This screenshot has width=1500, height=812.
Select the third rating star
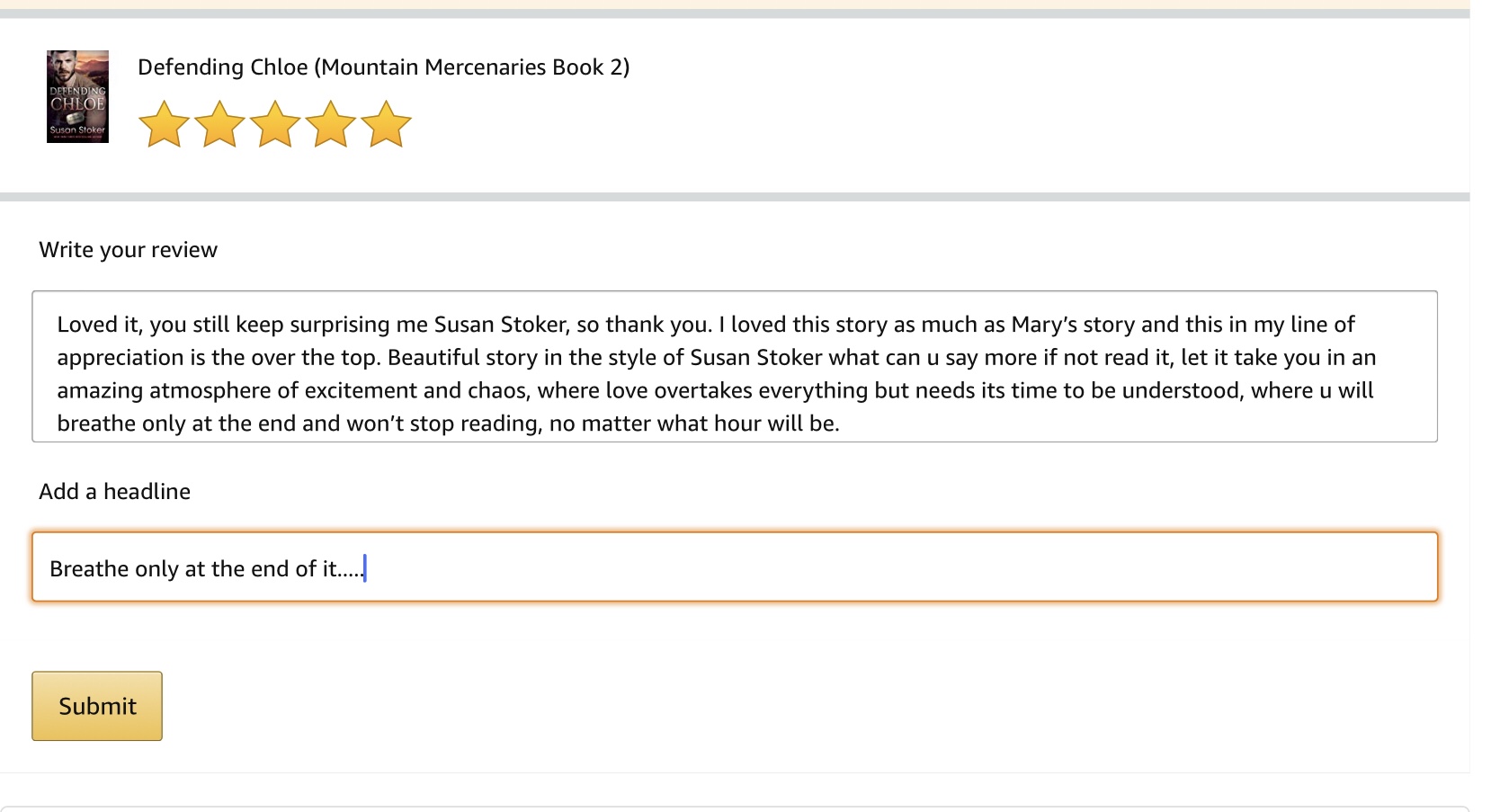275,125
